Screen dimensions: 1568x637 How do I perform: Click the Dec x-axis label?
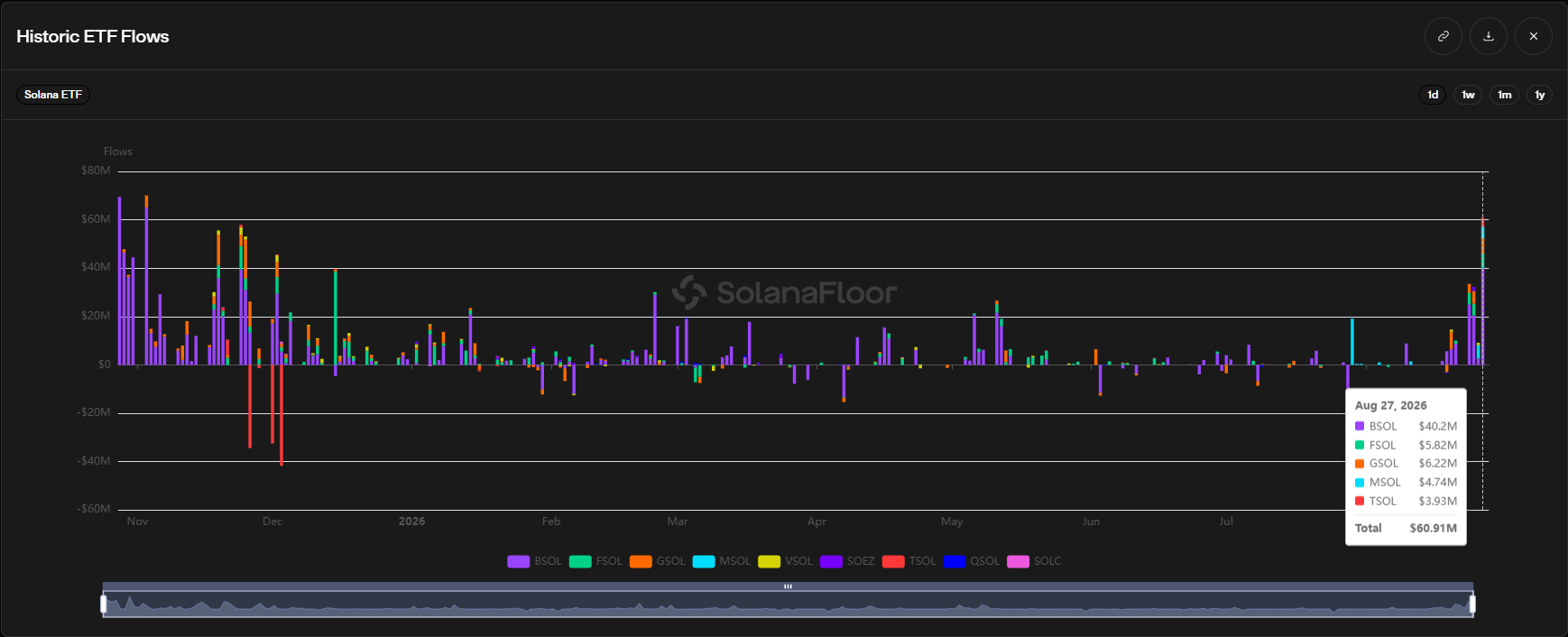(x=272, y=522)
